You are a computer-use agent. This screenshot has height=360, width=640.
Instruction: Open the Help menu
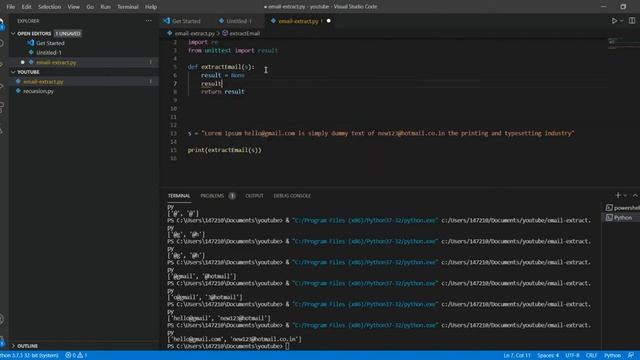click(x=151, y=7)
